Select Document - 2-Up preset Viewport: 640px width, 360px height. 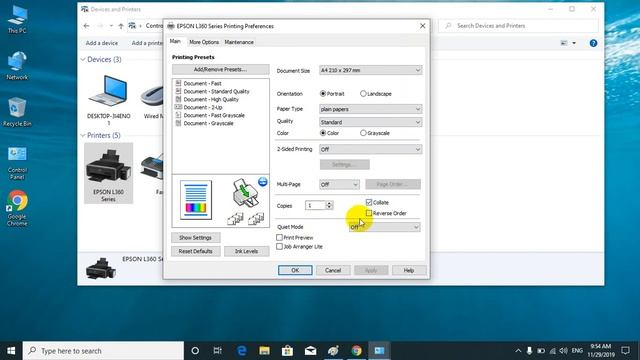pyautogui.click(x=203, y=107)
